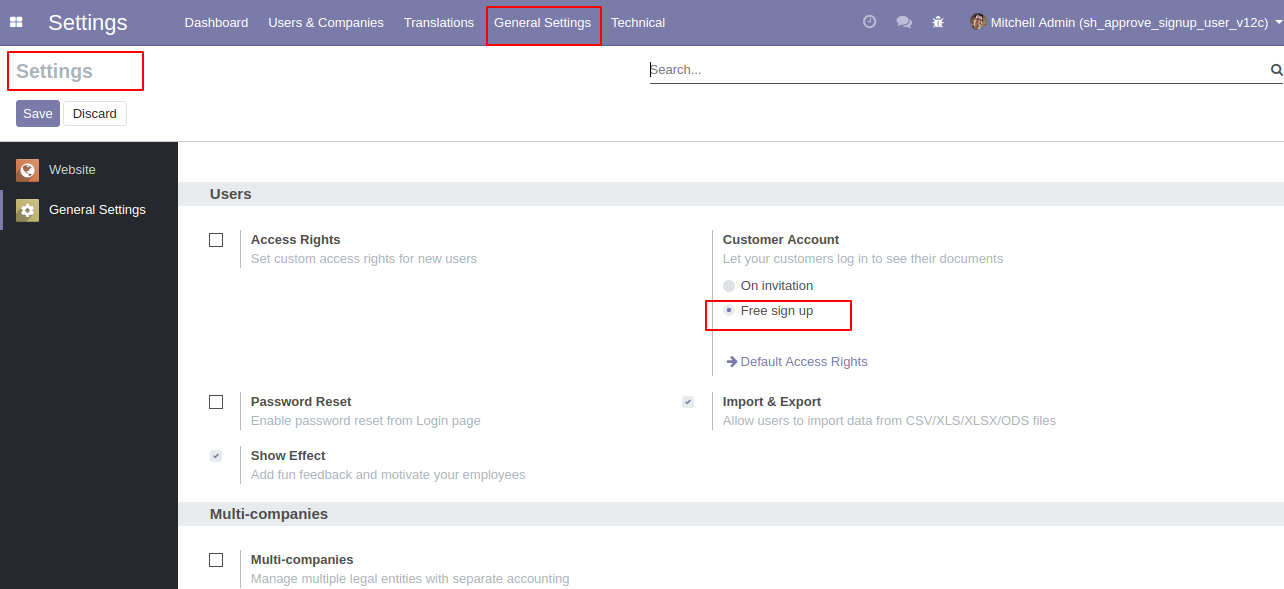Viewport: 1284px width, 589px height.
Task: Open the conversations chat icon
Action: (x=904, y=22)
